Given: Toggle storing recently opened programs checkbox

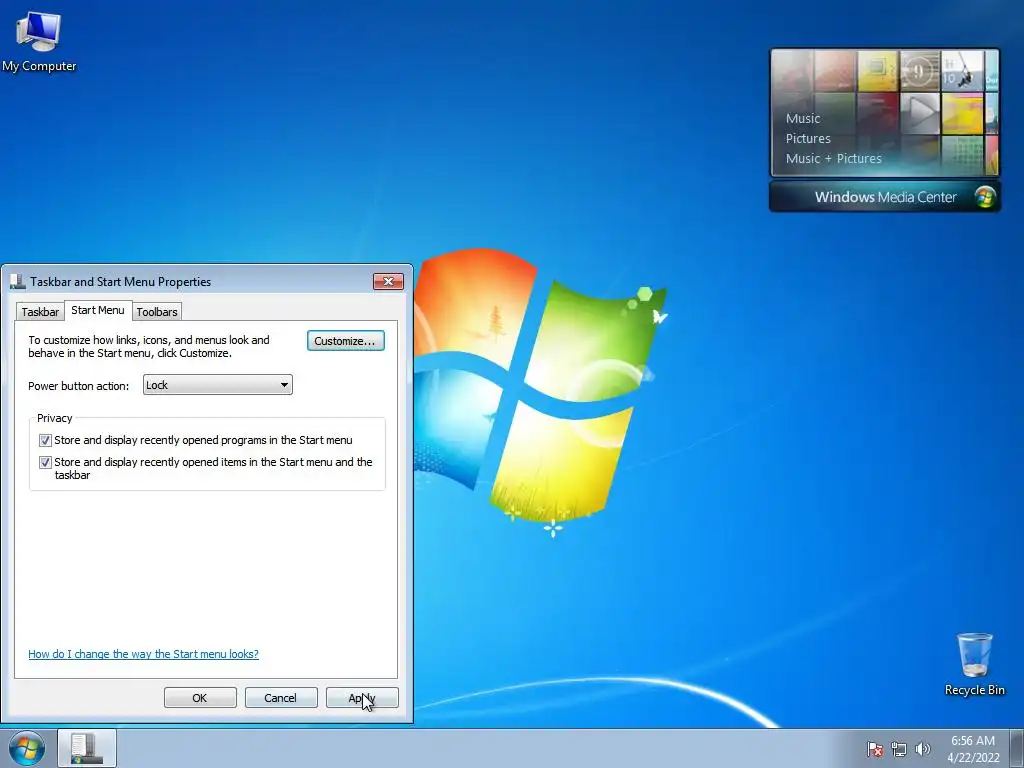Looking at the screenshot, I should click(45, 440).
